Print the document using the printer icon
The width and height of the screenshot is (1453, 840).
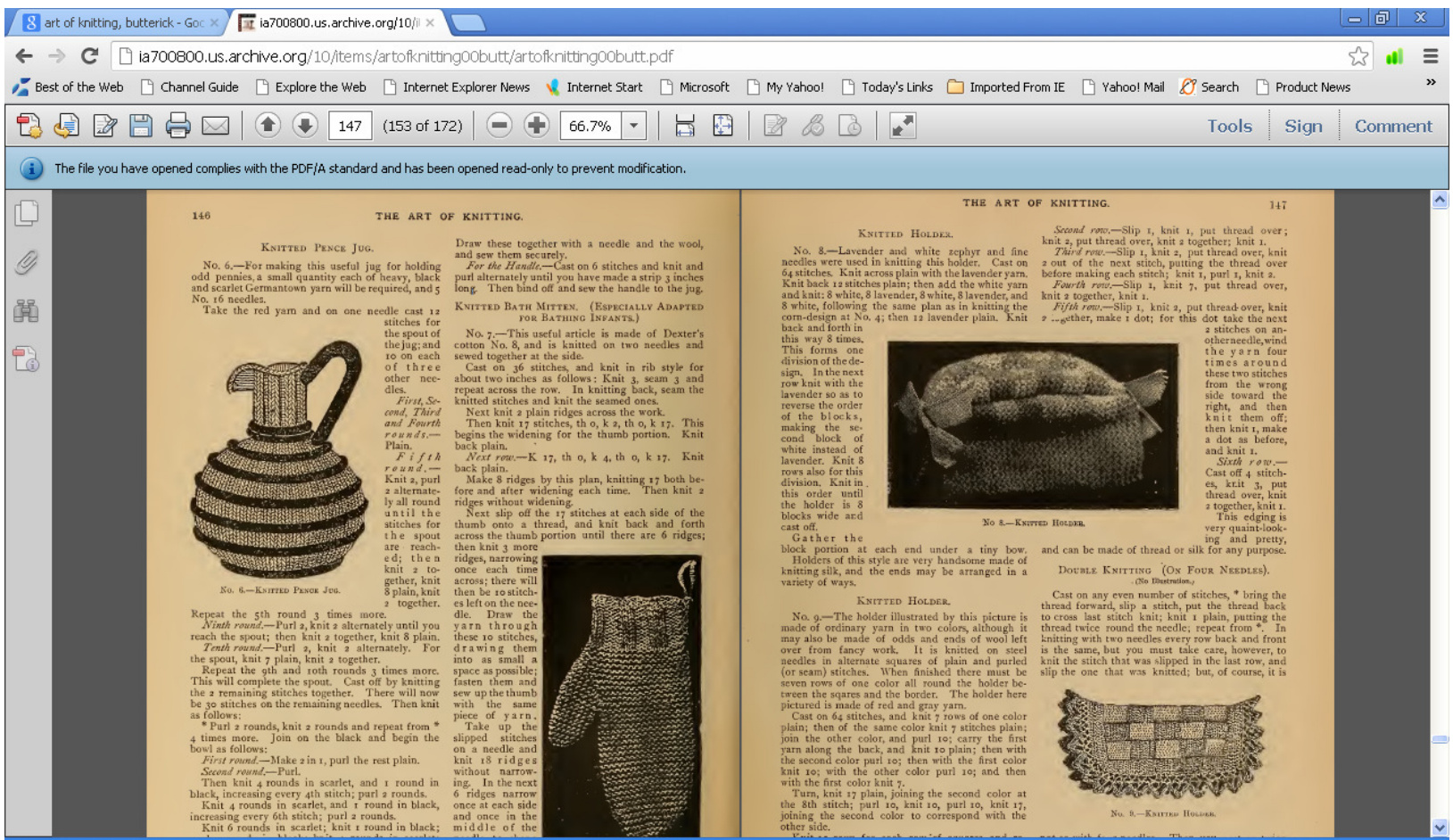click(177, 126)
